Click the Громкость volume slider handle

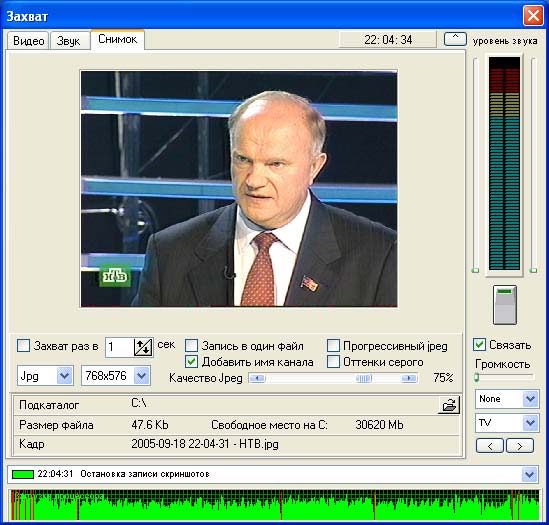click(477, 377)
